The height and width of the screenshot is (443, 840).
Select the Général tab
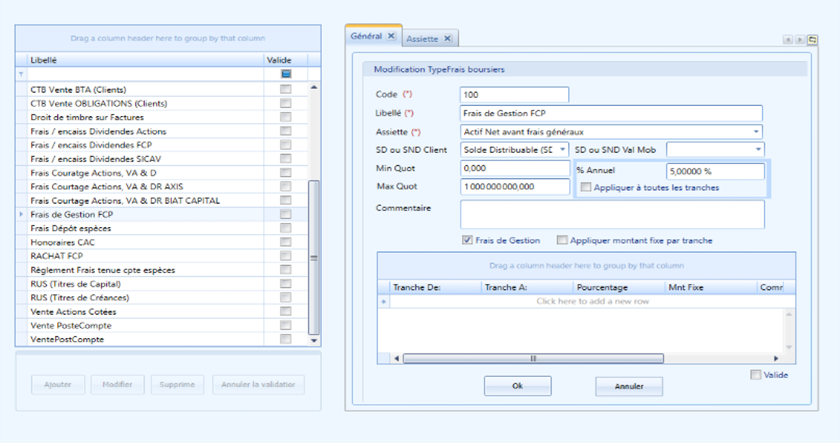point(366,36)
